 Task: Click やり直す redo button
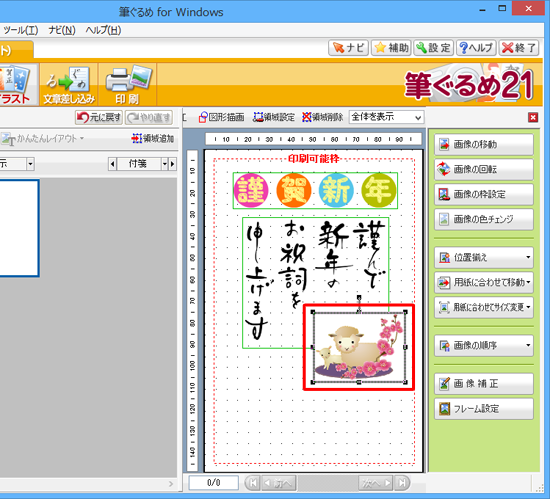[x=149, y=117]
